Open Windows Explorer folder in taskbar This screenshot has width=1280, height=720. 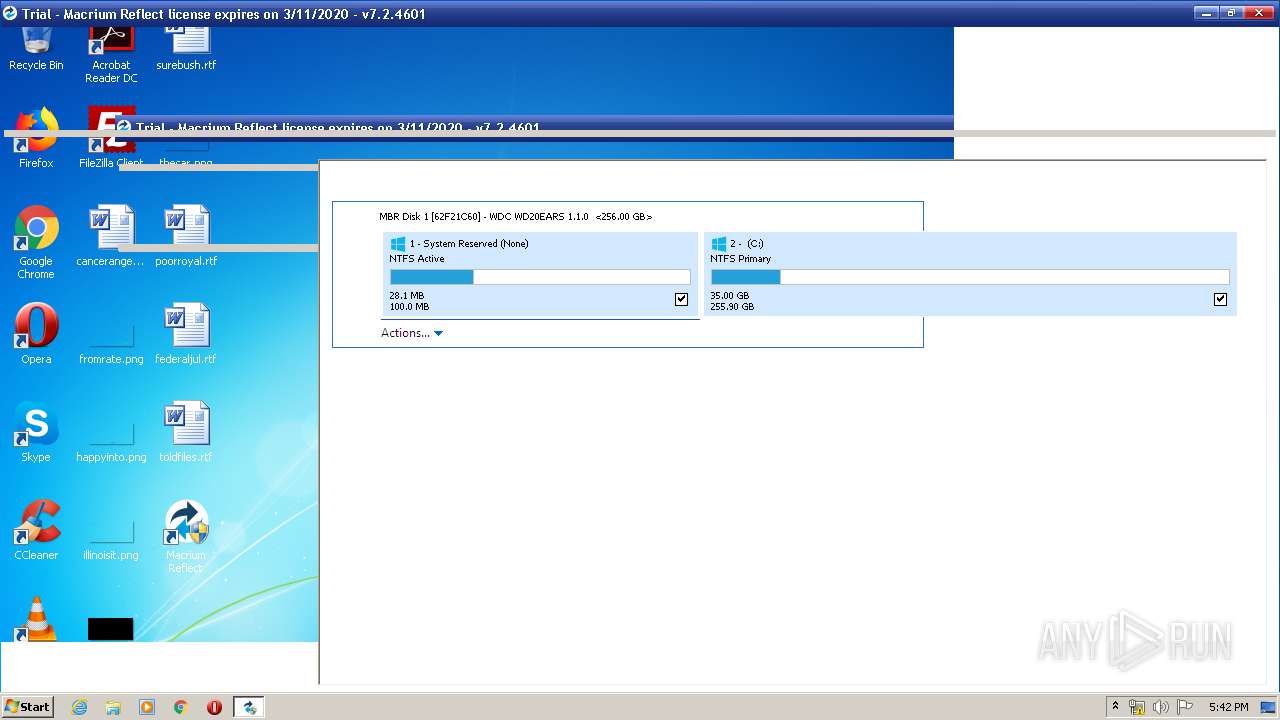pyautogui.click(x=113, y=707)
